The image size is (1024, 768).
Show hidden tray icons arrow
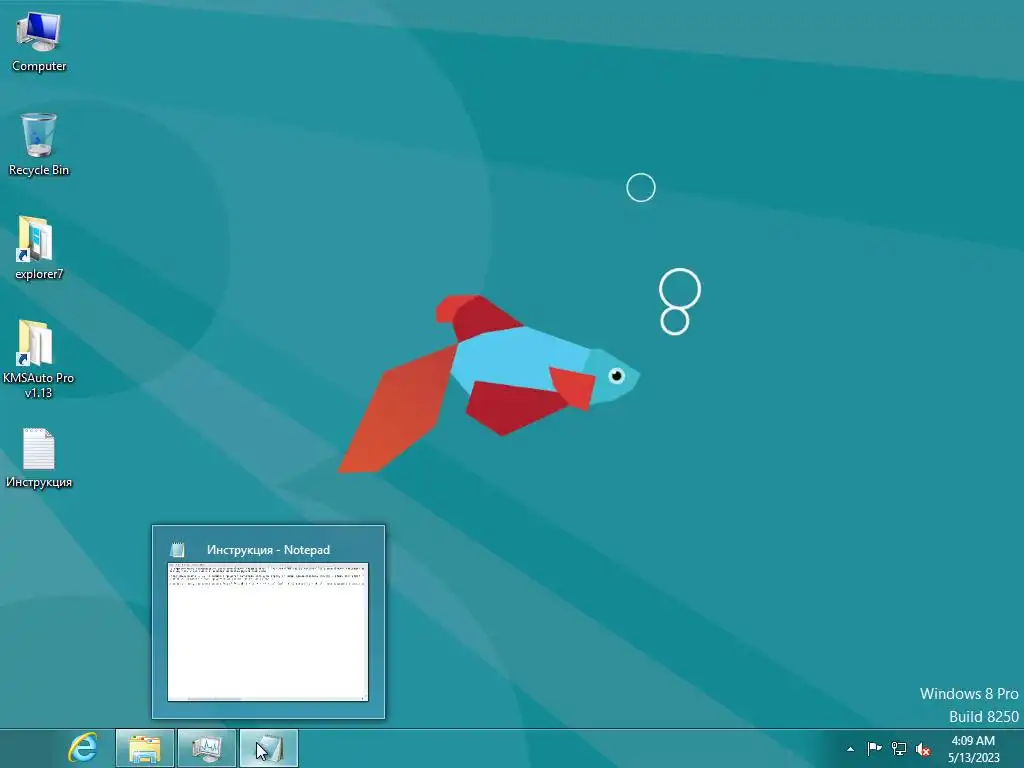tap(850, 749)
